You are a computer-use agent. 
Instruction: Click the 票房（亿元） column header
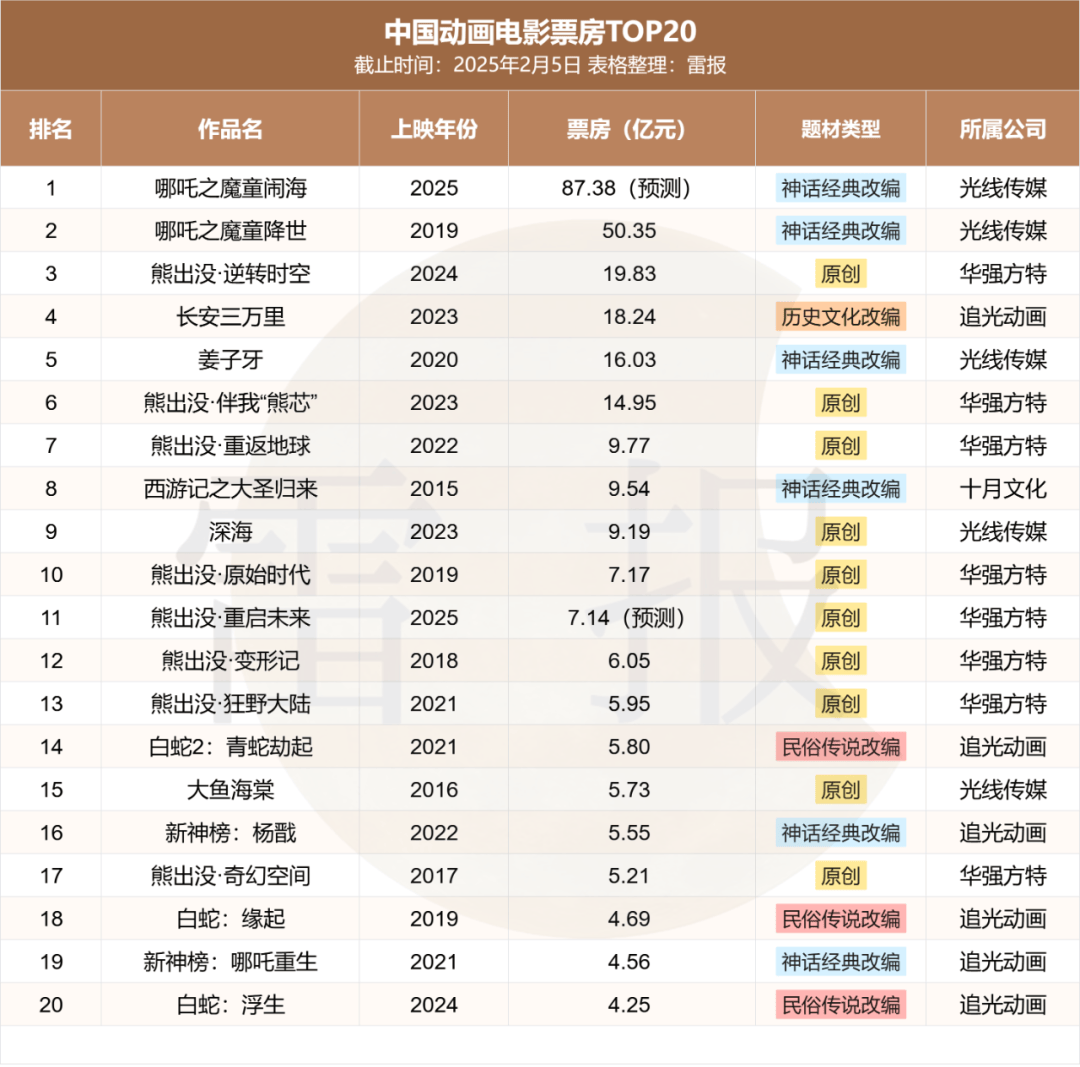click(632, 129)
